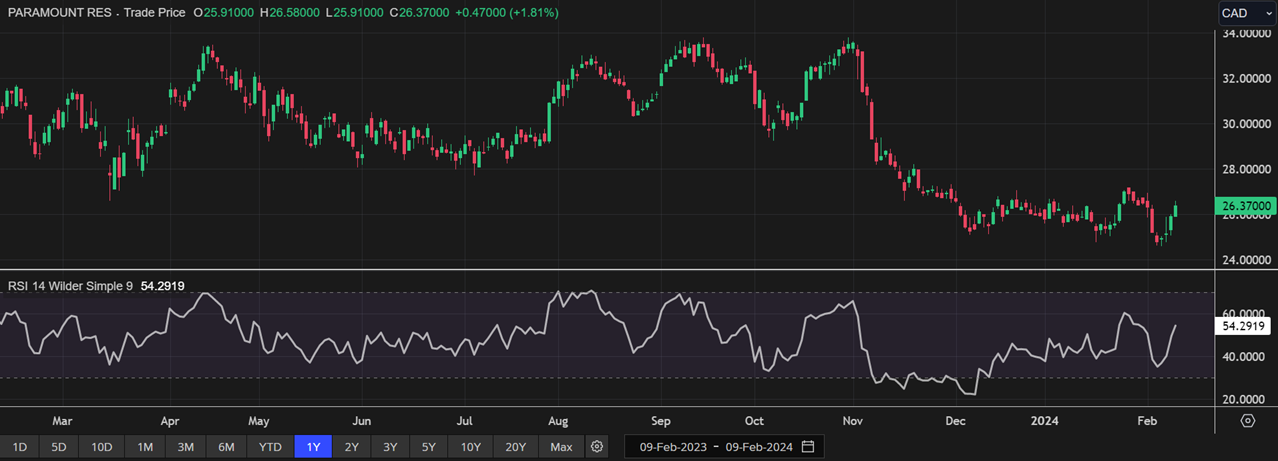Select the Max time range
The height and width of the screenshot is (461, 1278).
(x=561, y=446)
